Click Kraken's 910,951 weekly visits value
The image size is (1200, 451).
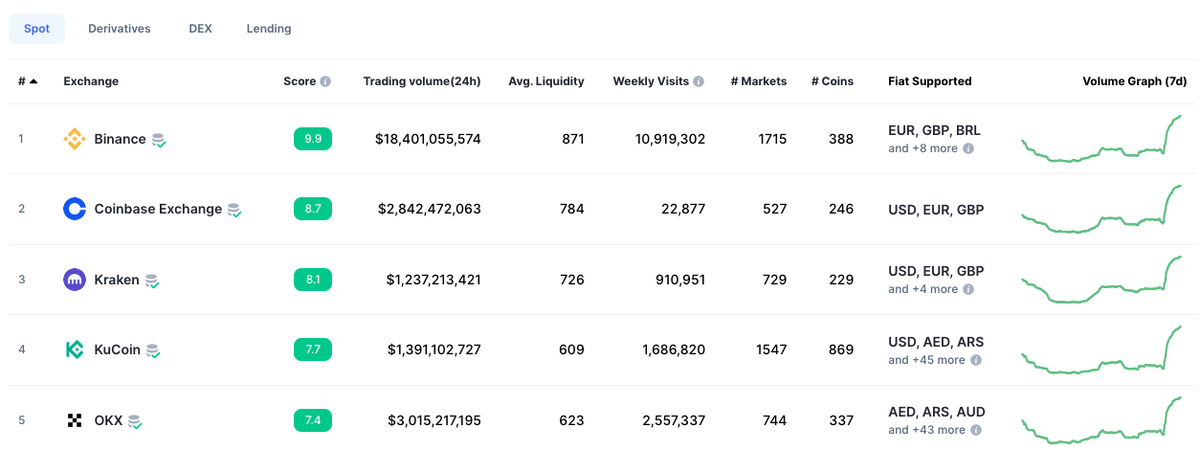[x=679, y=280]
